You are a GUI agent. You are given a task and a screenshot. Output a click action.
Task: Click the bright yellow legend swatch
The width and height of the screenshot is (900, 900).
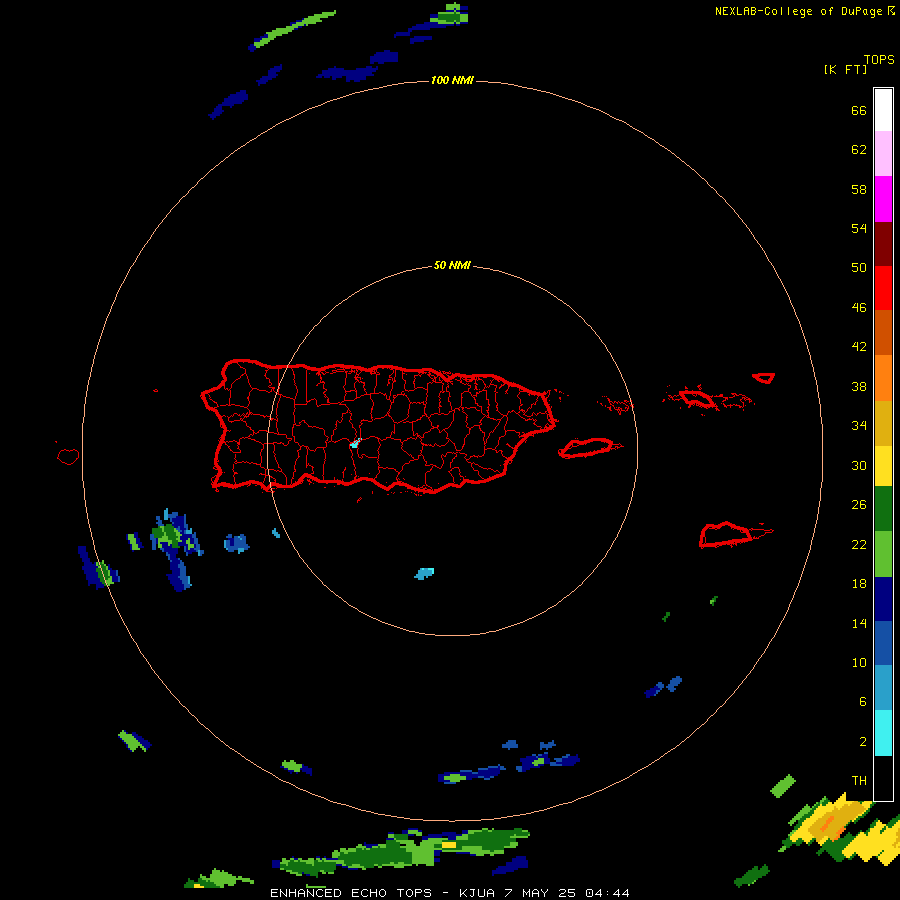[883, 466]
